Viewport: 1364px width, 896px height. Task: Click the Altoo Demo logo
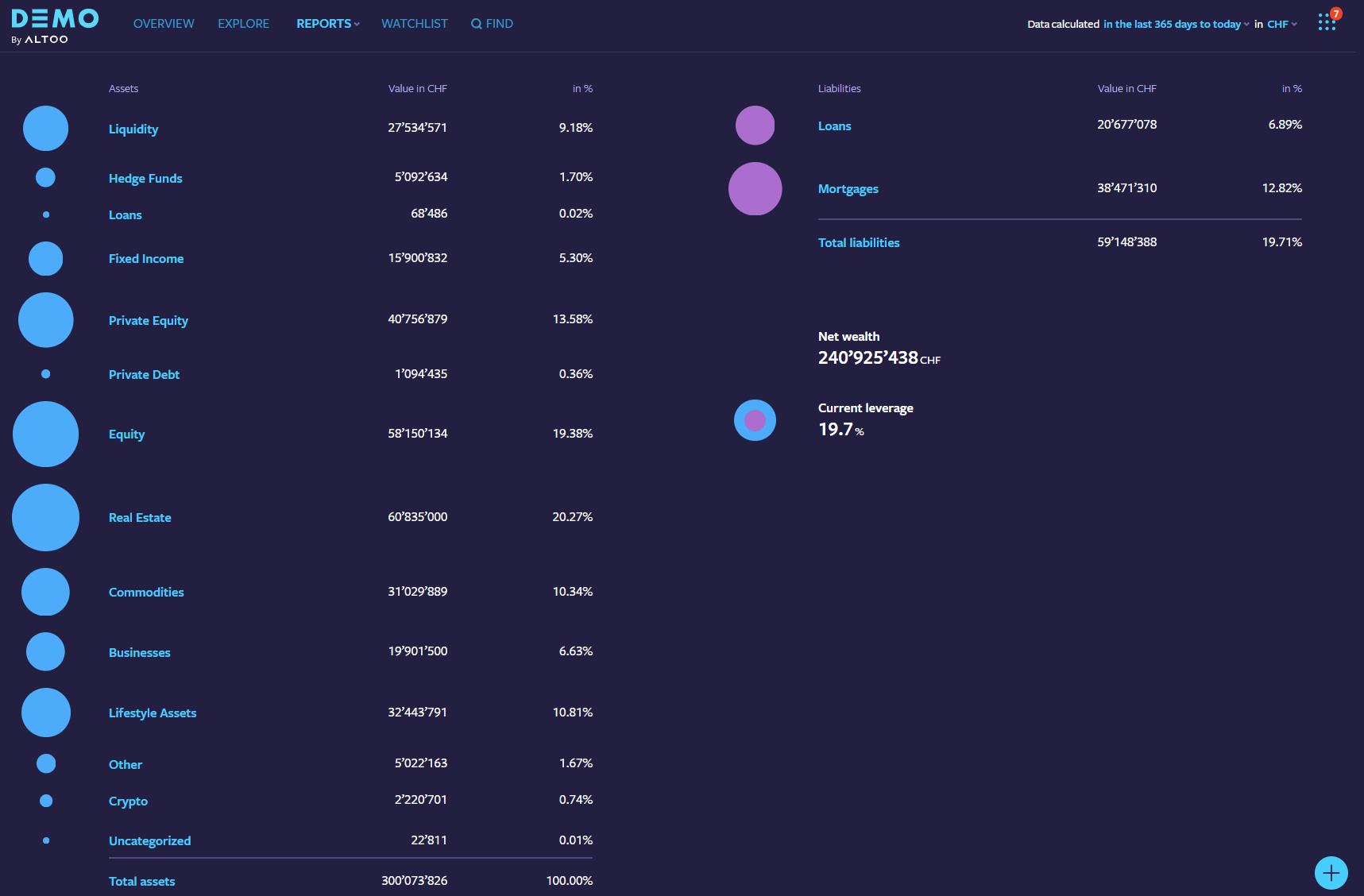click(55, 26)
